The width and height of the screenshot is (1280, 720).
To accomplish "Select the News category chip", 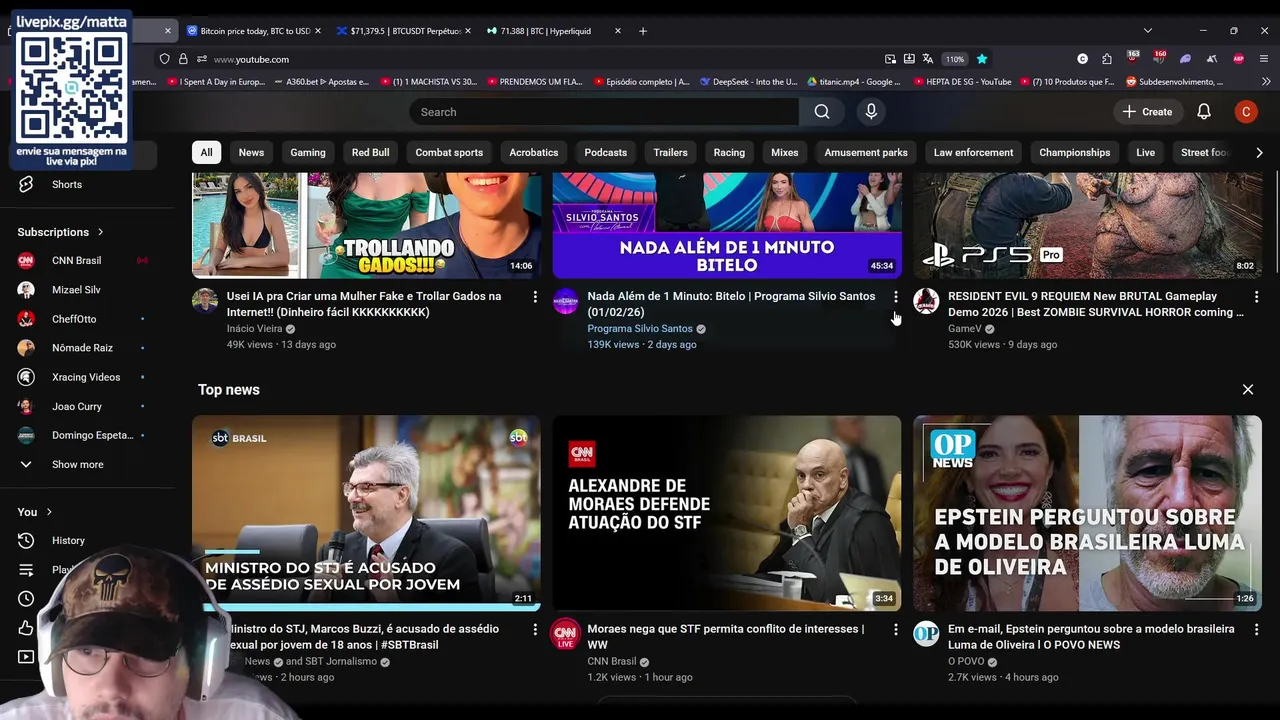I will tap(251, 153).
